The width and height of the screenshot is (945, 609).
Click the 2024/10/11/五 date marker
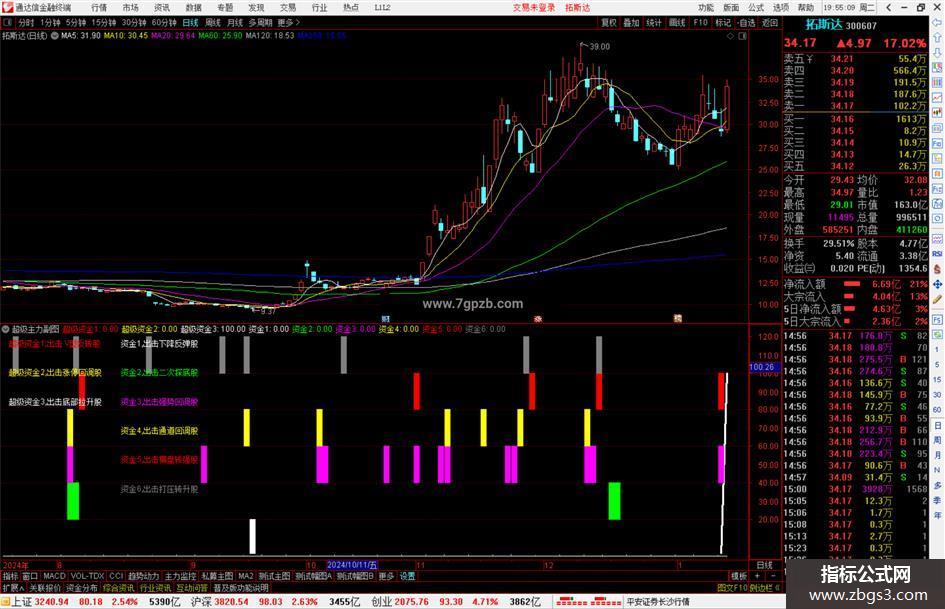point(352,565)
